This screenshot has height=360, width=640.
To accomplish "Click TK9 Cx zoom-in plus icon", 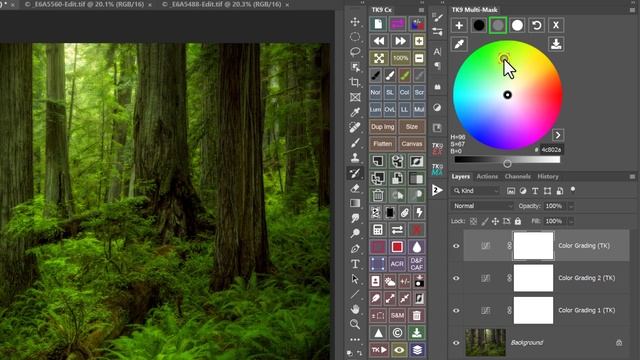I will [419, 41].
